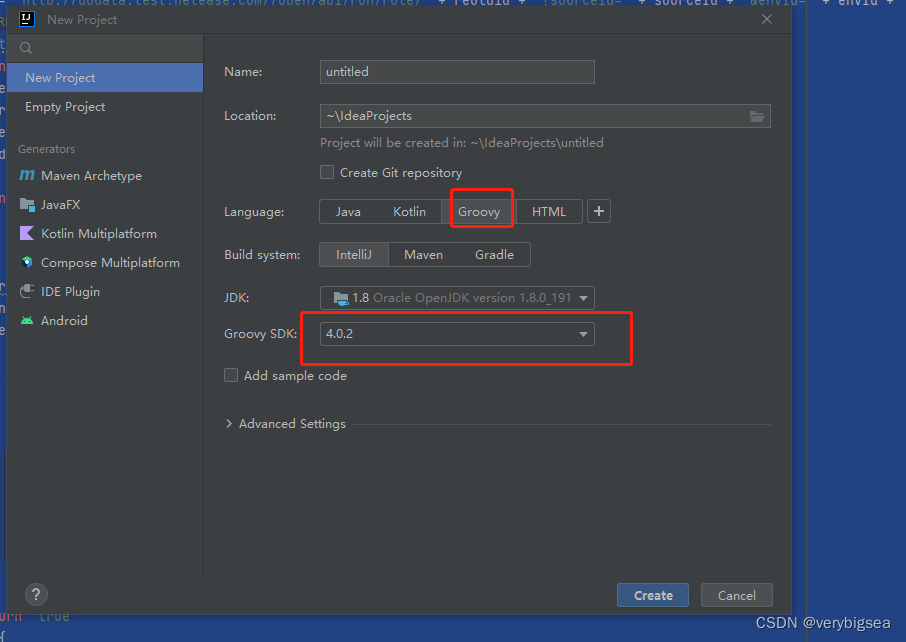Select Empty Project in the sidebar
Image resolution: width=906 pixels, height=642 pixels.
[105, 107]
